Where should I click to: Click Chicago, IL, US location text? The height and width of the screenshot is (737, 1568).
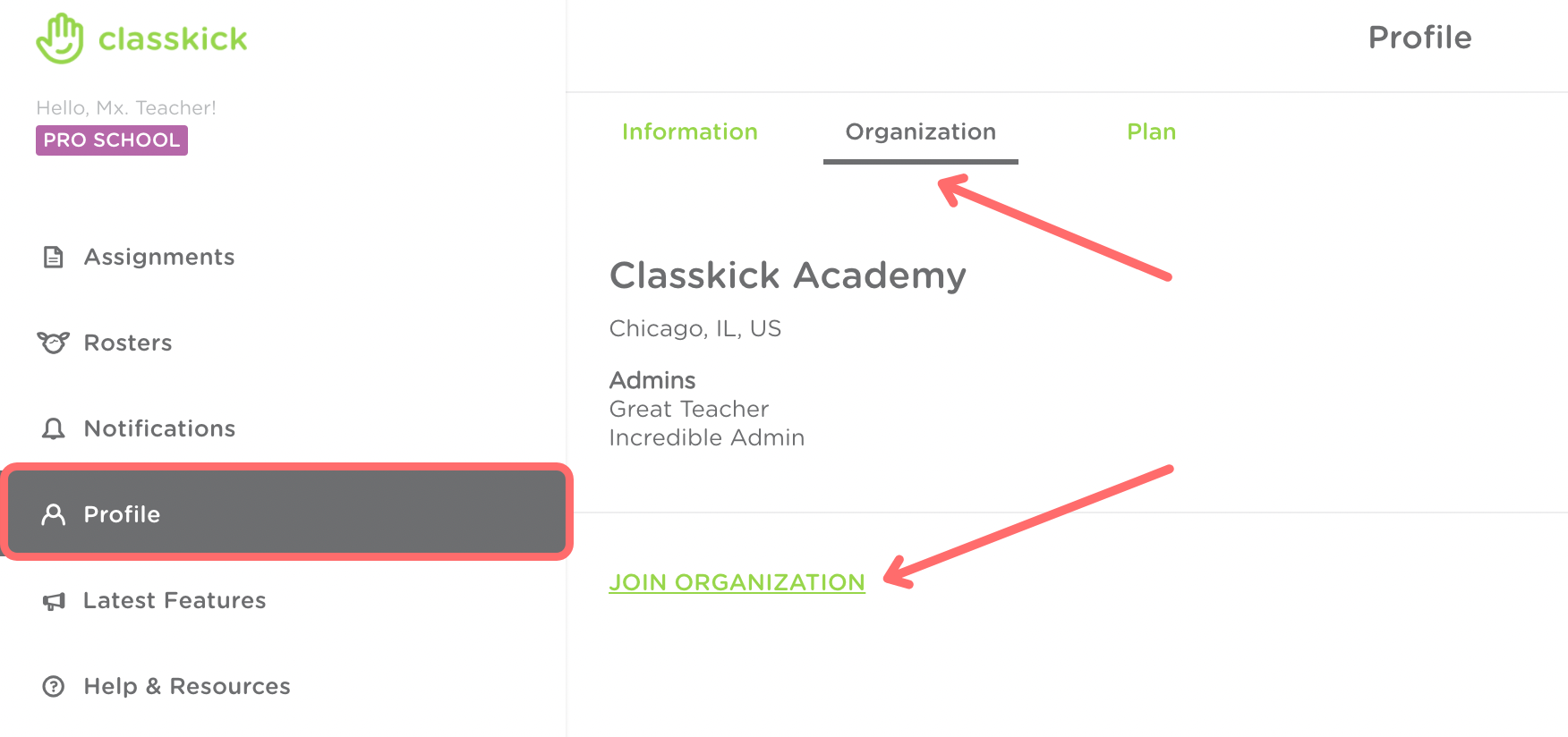click(695, 328)
